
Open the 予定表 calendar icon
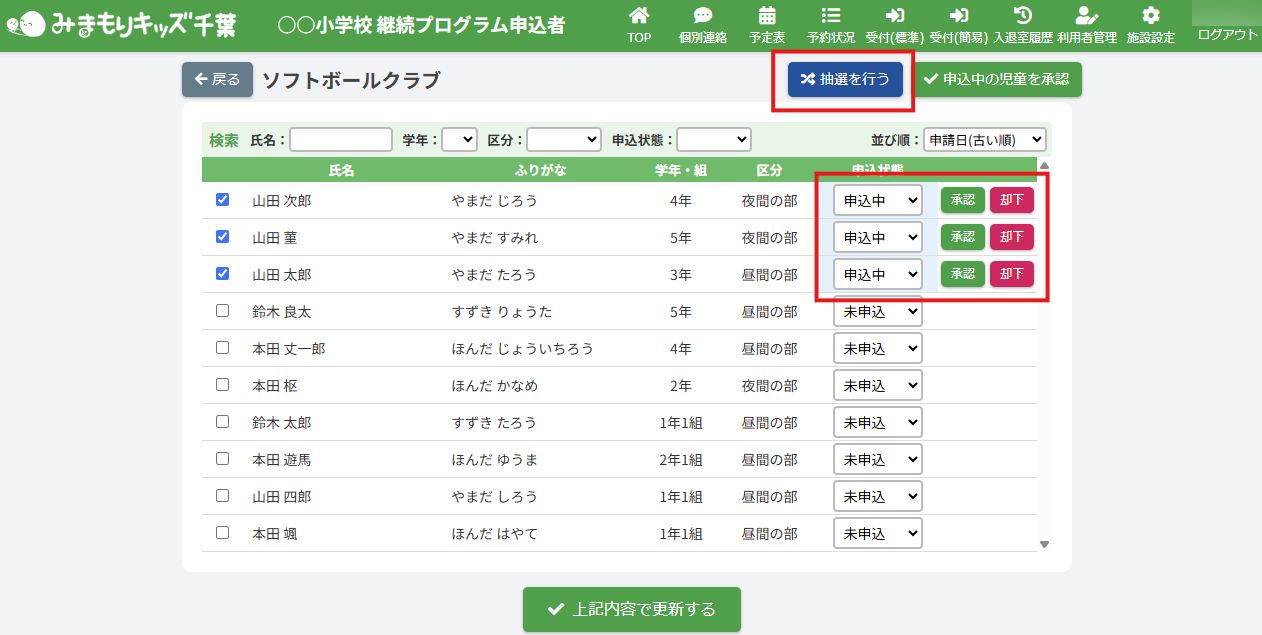pyautogui.click(x=767, y=16)
